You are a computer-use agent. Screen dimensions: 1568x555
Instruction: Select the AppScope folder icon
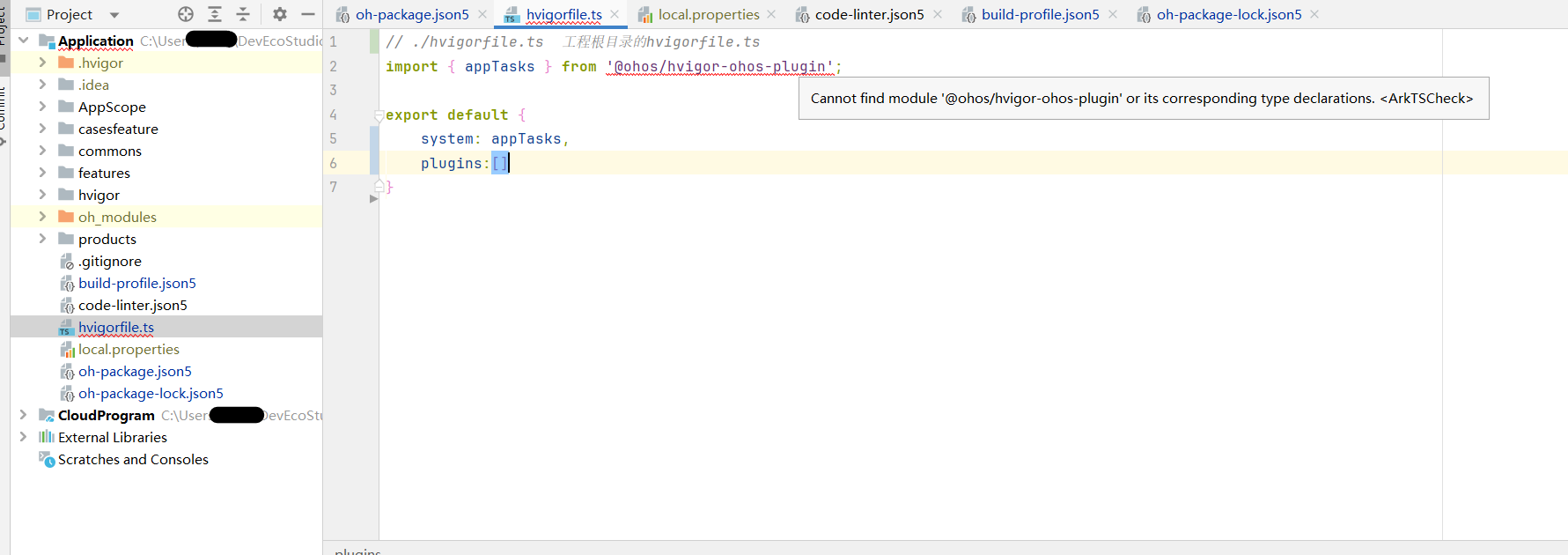(66, 107)
